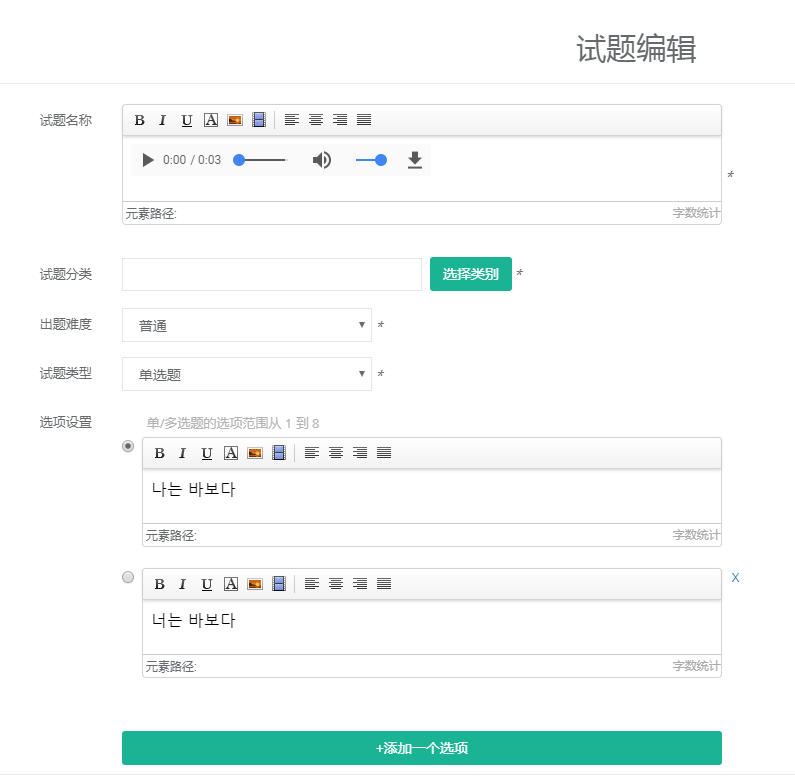Insert video in 너는 바보다 option editor
795x779 pixels.
[279, 584]
